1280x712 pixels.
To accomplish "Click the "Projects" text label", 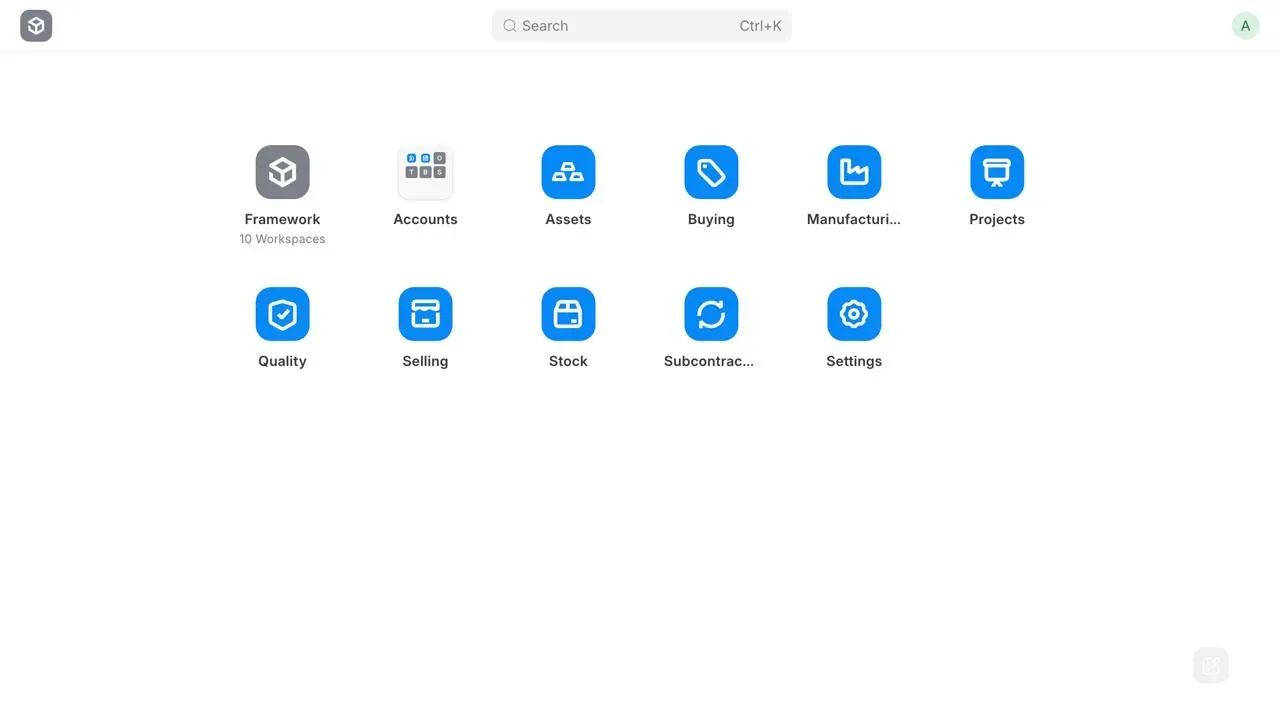I will (x=997, y=219).
